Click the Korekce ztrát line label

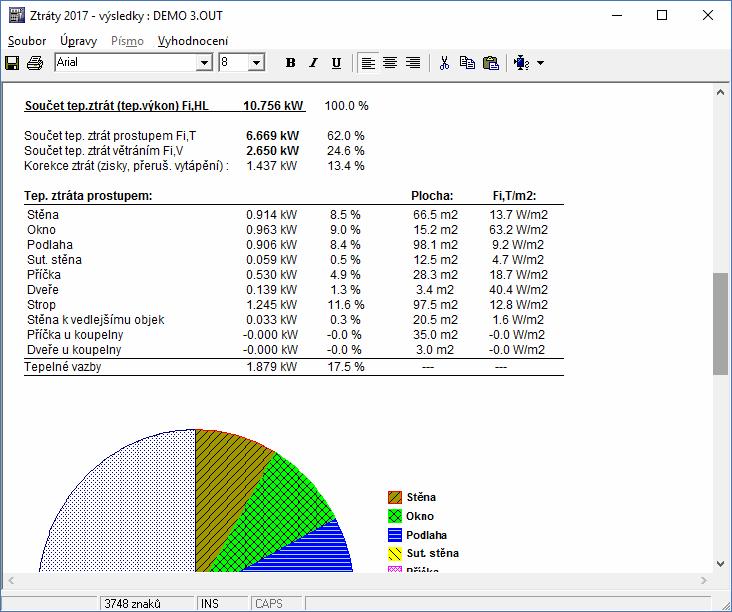click(127, 166)
